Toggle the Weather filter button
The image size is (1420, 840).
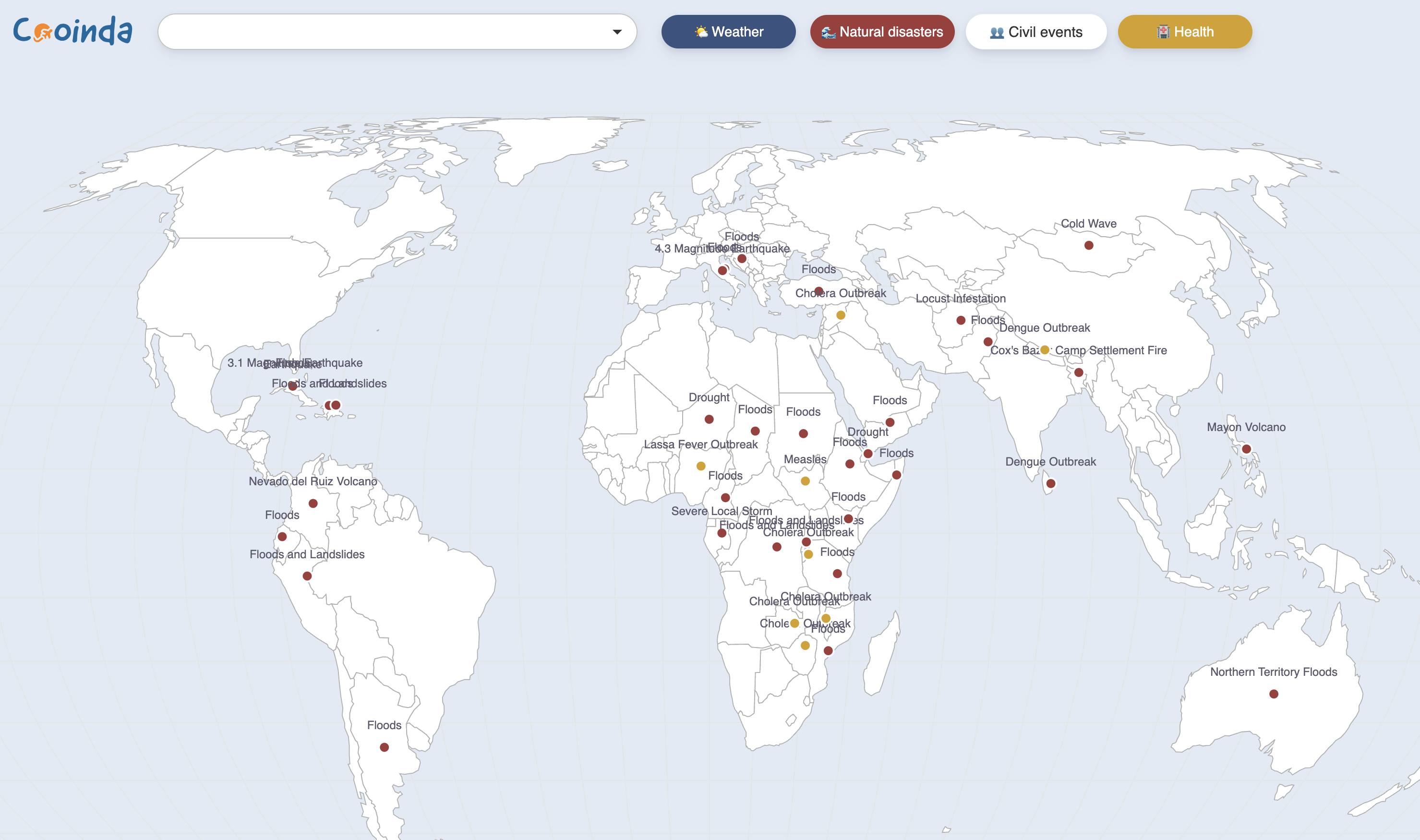(728, 32)
